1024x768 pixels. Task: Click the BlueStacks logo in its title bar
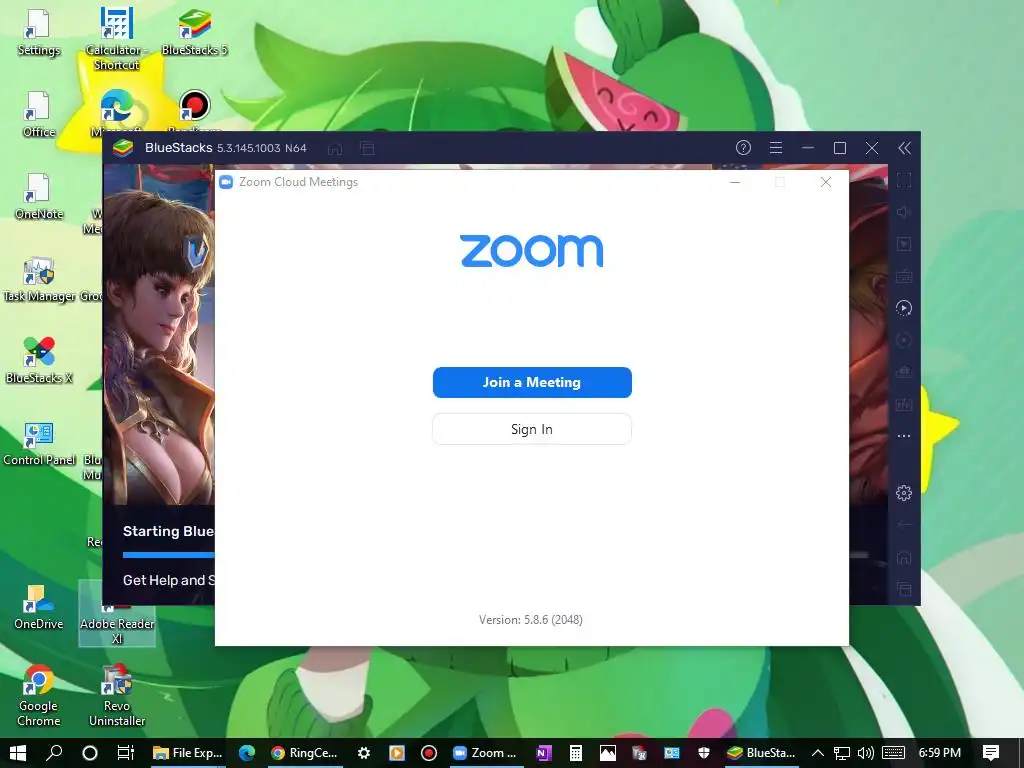point(123,148)
